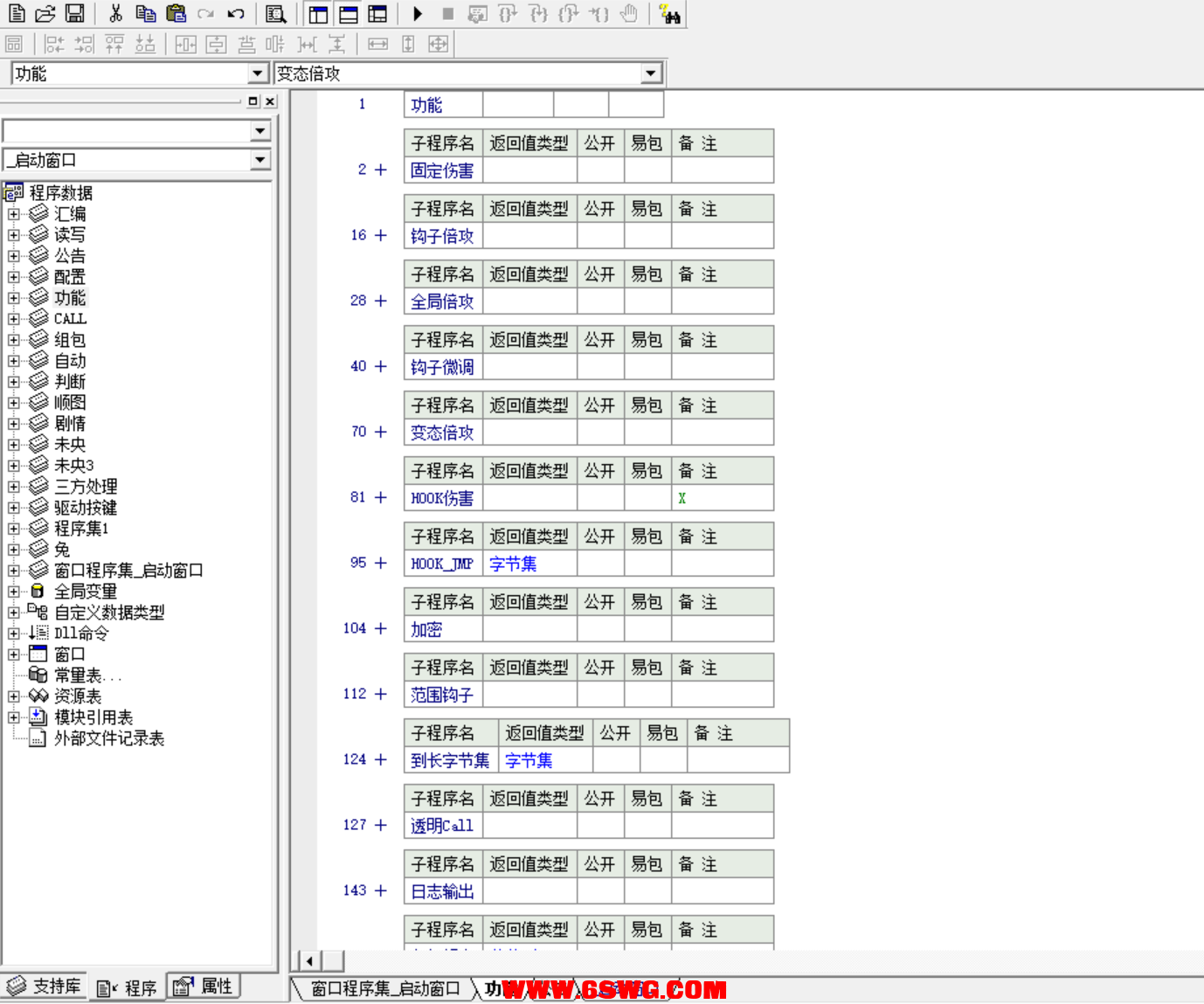The height and width of the screenshot is (1004, 1204).
Task: Click the Cut scissors icon
Action: coord(115,13)
